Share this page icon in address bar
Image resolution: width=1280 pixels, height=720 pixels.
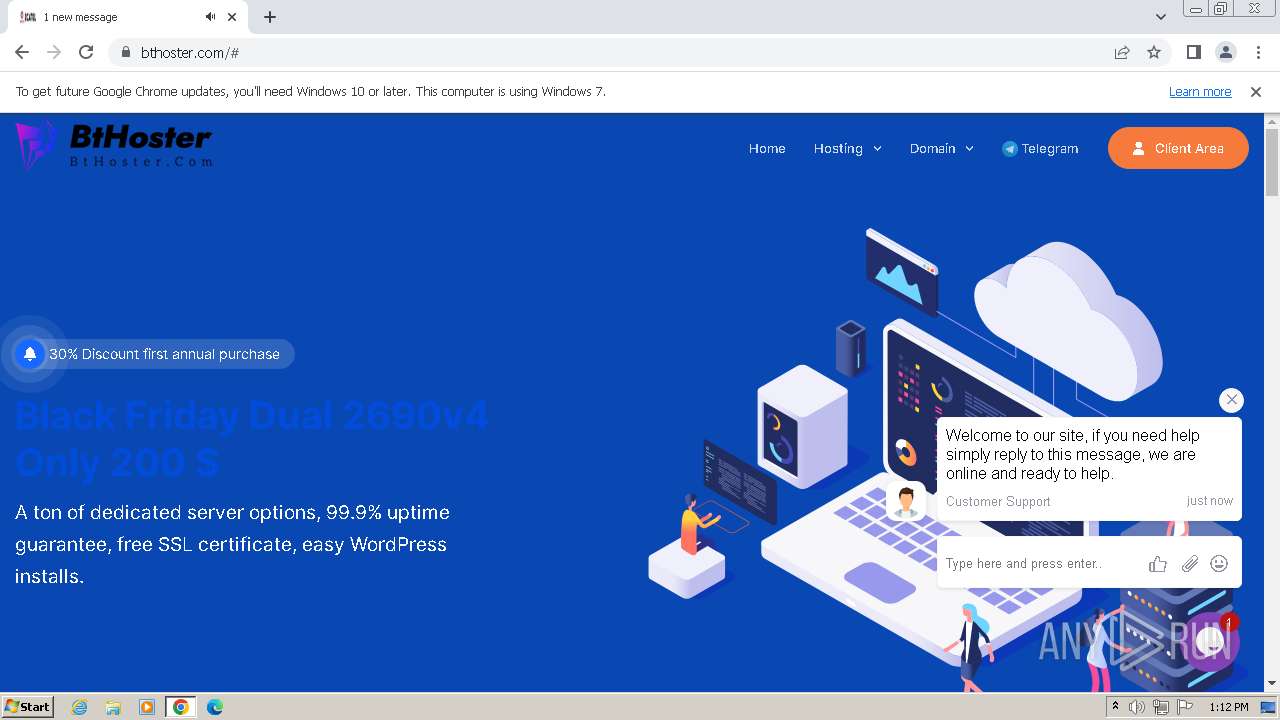tap(1122, 52)
